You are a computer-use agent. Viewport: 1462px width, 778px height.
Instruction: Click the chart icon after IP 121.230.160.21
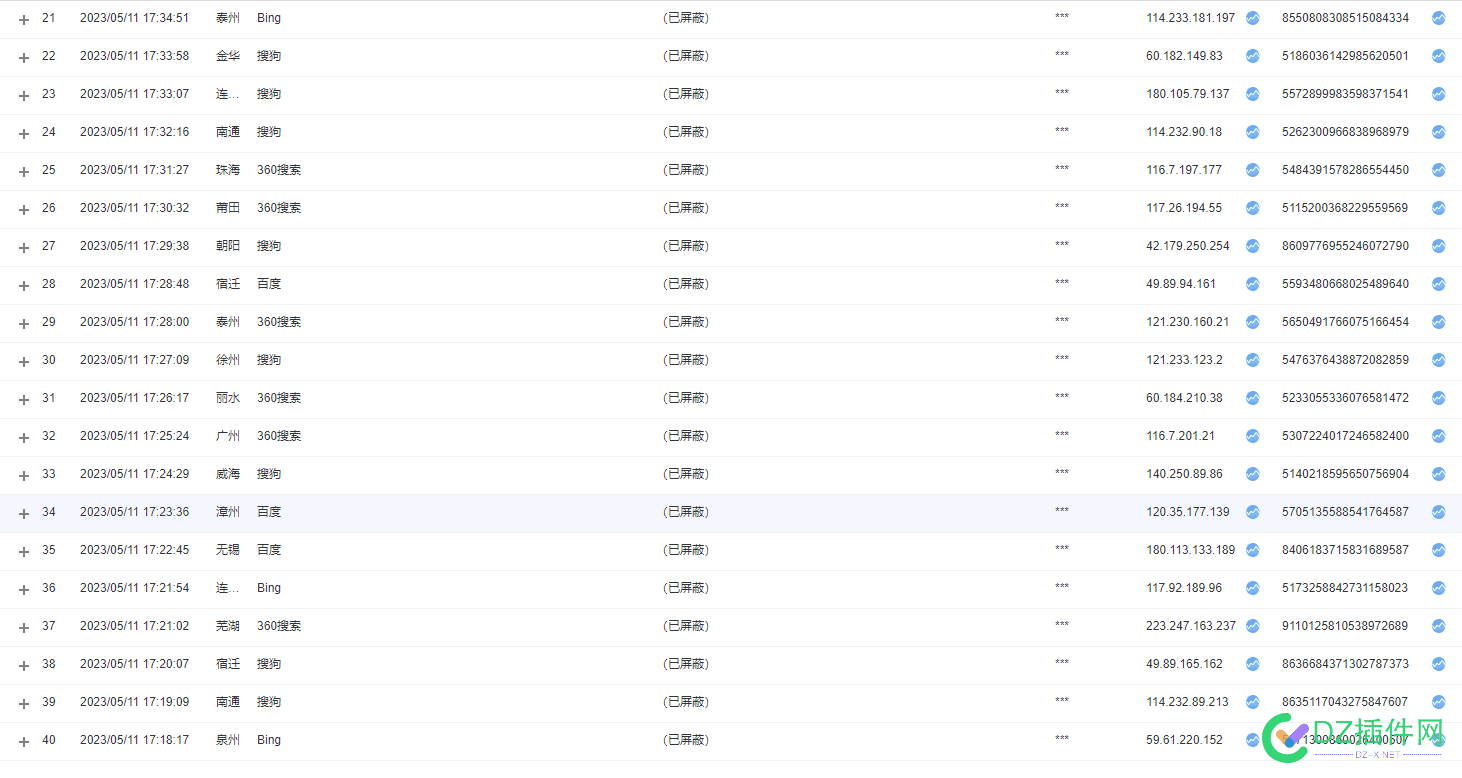1252,322
